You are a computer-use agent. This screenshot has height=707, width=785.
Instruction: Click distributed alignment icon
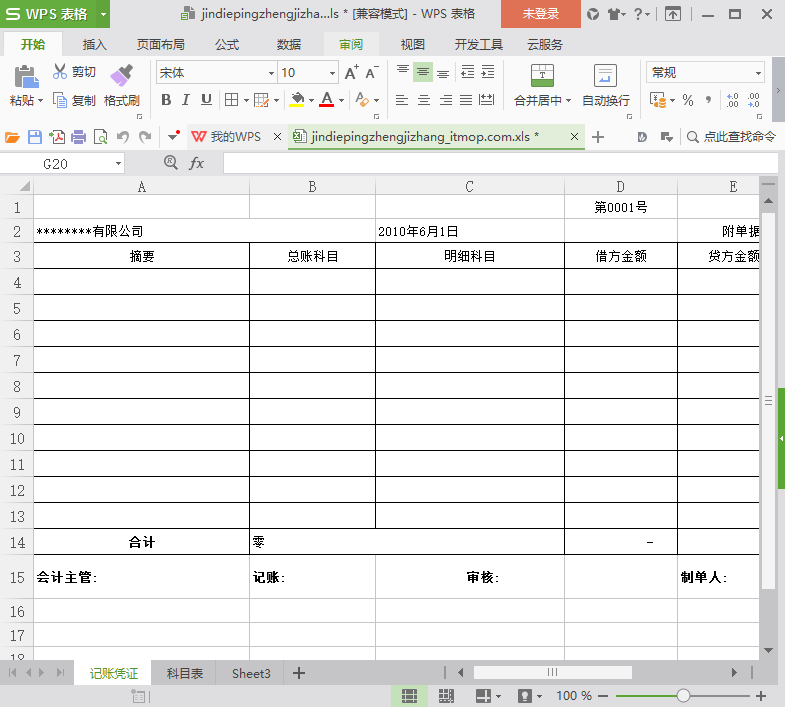(487, 100)
